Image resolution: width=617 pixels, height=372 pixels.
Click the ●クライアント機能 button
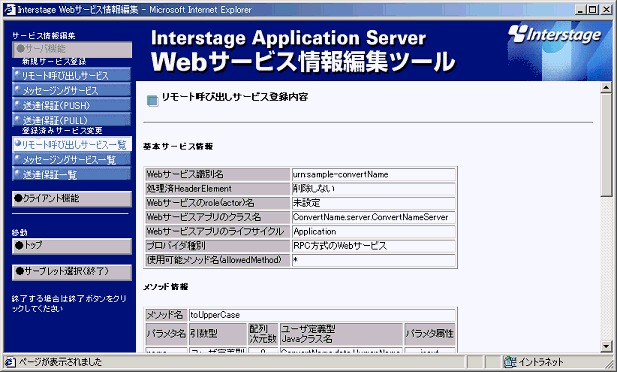[72, 199]
